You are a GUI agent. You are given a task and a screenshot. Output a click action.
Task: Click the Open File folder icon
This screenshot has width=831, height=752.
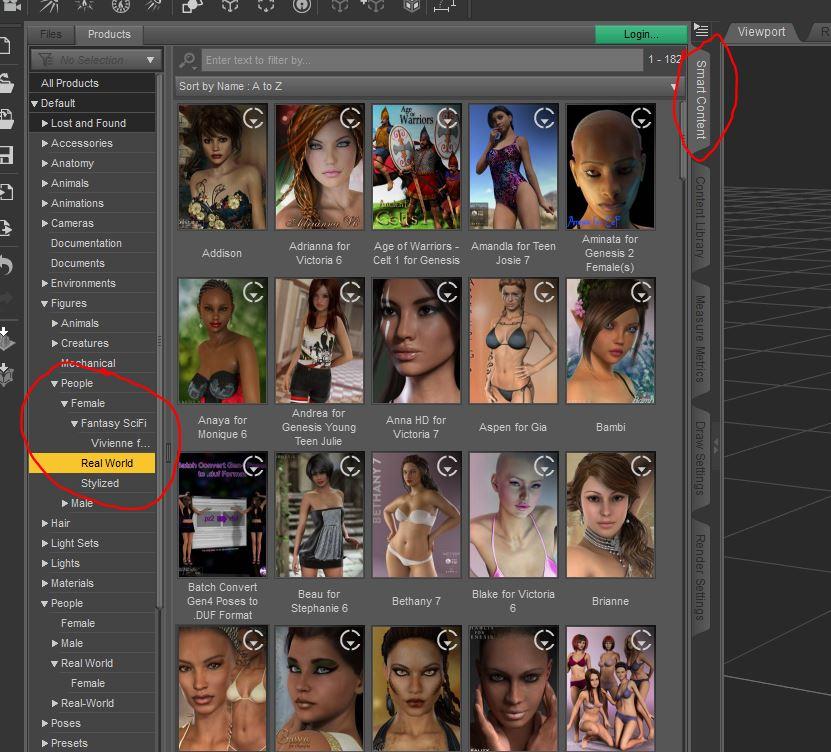pos(6,84)
